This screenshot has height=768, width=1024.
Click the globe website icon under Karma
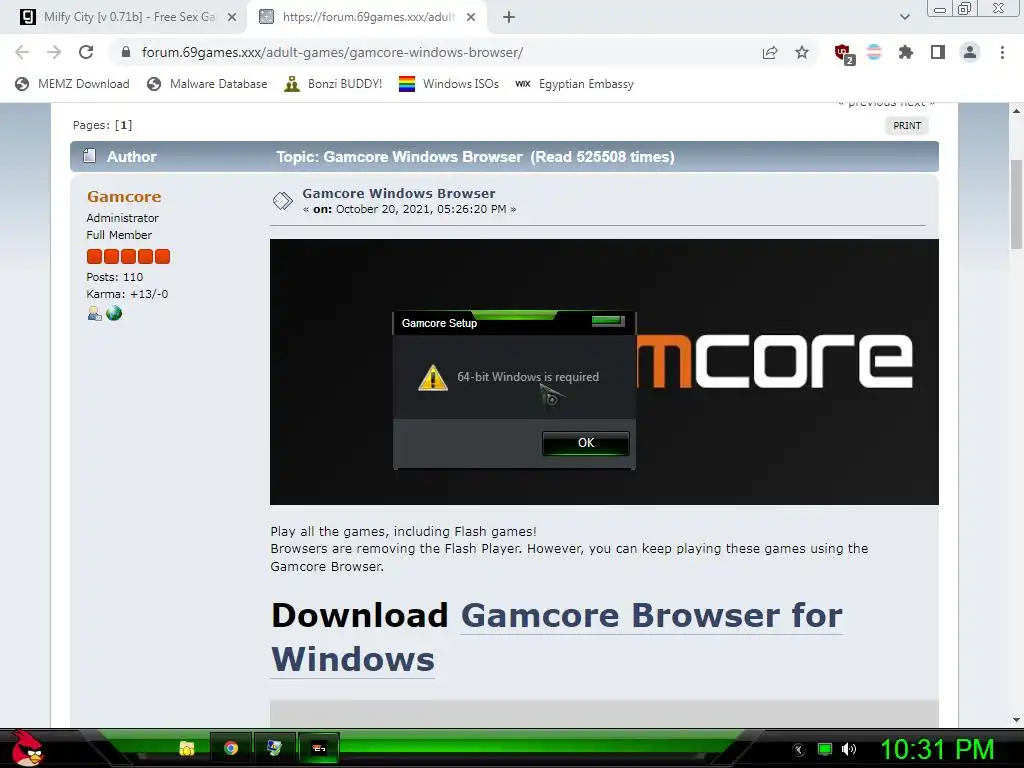[x=114, y=313]
